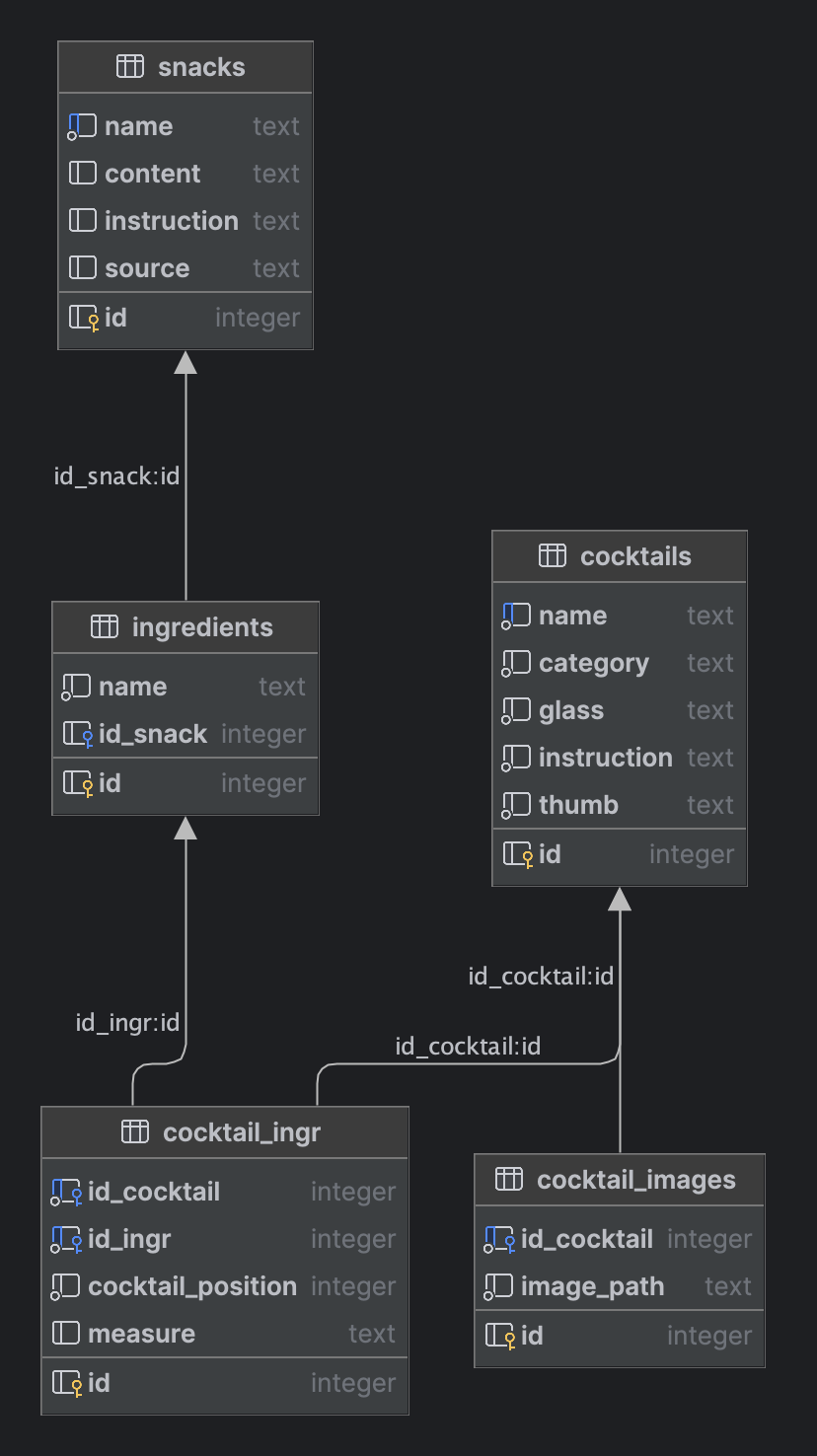Select the glass column name in cocktails
The height and width of the screenshot is (1456, 817).
coord(571,711)
